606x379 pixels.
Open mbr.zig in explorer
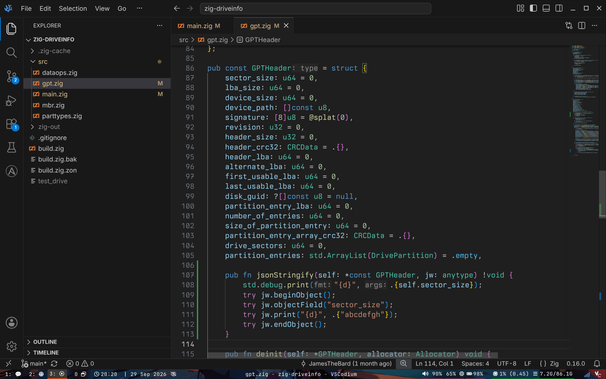pyautogui.click(x=97, y=105)
